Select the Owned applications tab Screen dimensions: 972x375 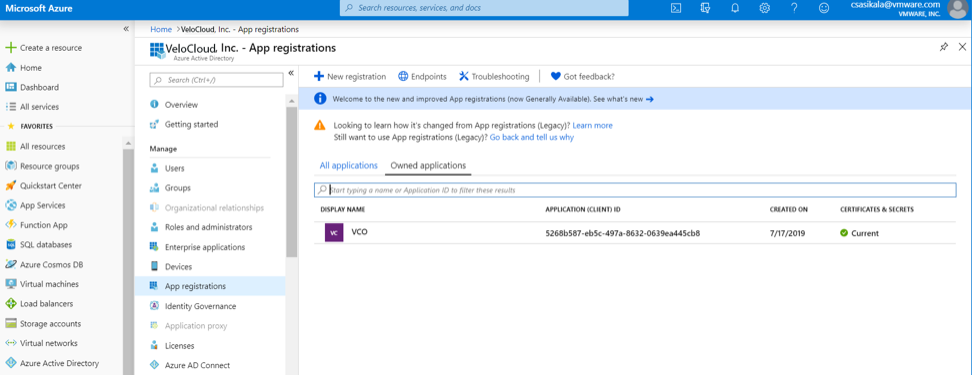point(428,165)
